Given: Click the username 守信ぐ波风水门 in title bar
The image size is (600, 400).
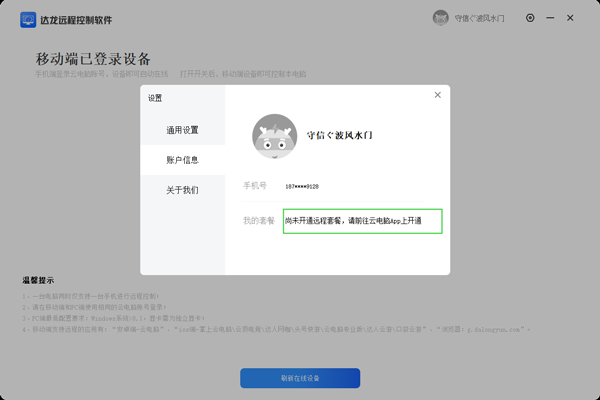Looking at the screenshot, I should click(x=479, y=18).
